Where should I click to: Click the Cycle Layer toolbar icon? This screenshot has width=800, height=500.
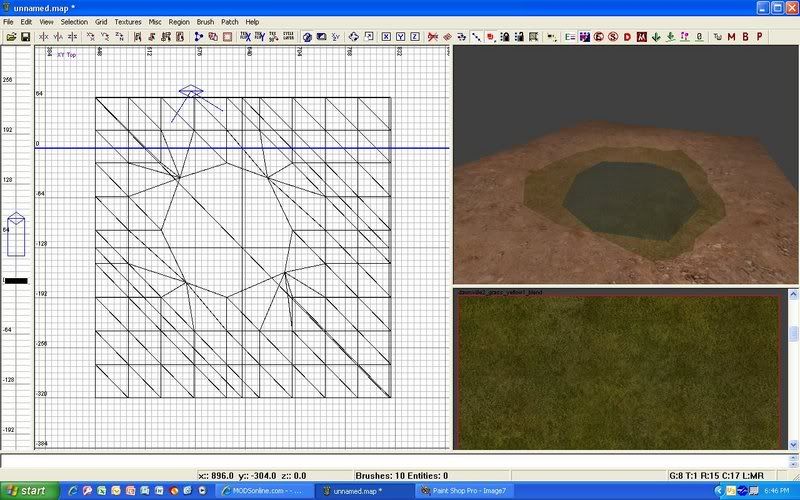(x=288, y=37)
